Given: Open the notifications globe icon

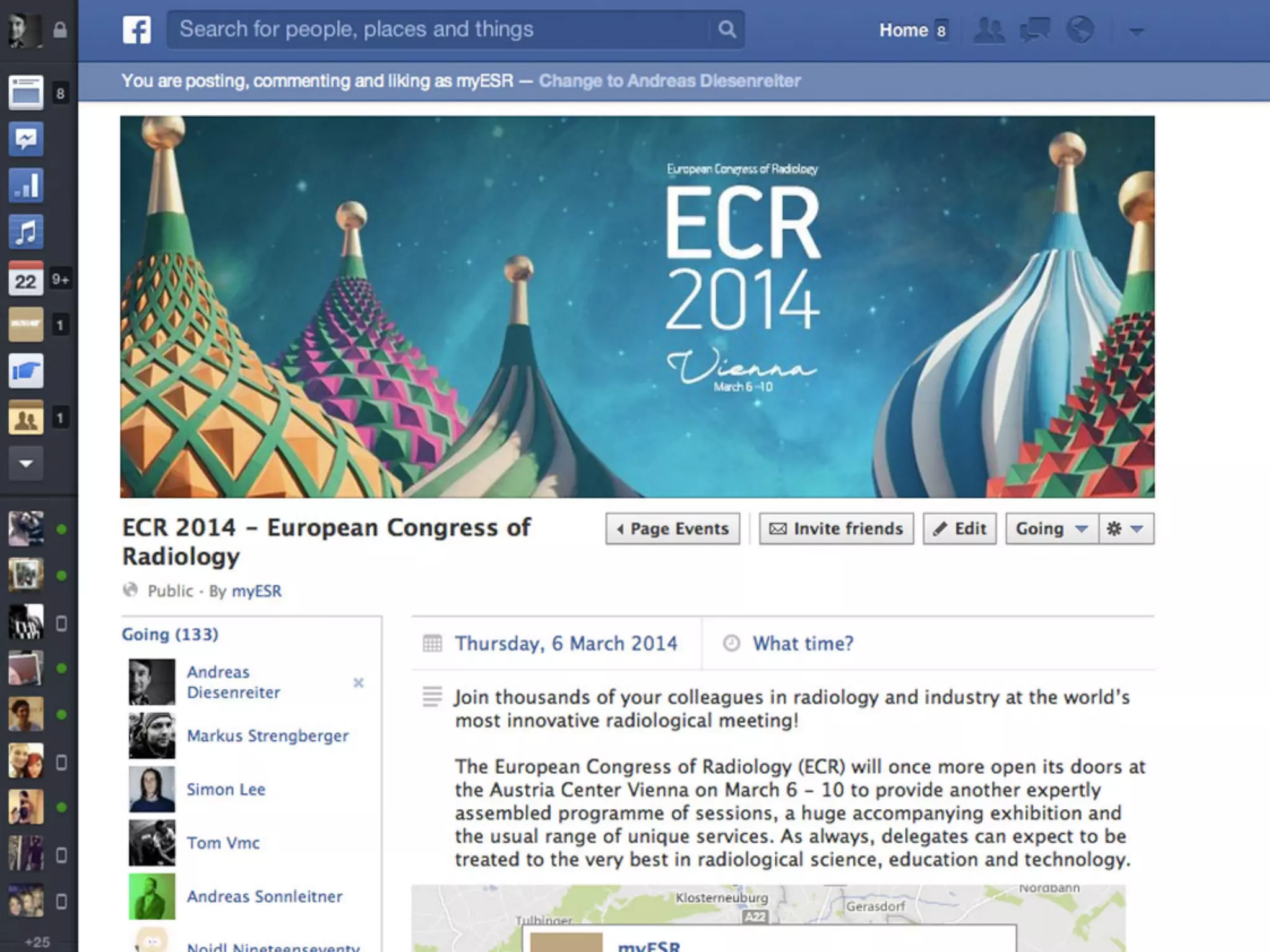Looking at the screenshot, I should [1080, 30].
